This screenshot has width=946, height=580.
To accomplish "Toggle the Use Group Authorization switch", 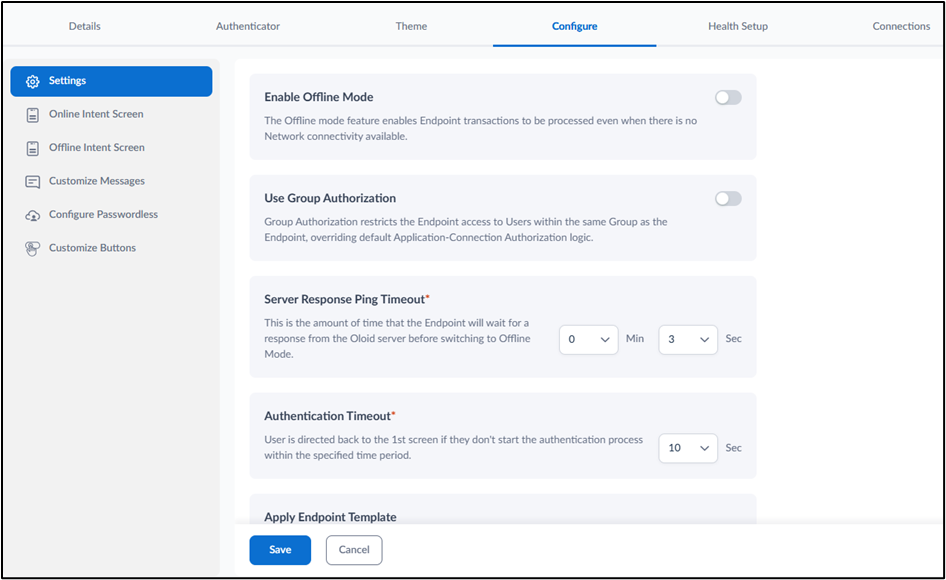I will (x=728, y=199).
